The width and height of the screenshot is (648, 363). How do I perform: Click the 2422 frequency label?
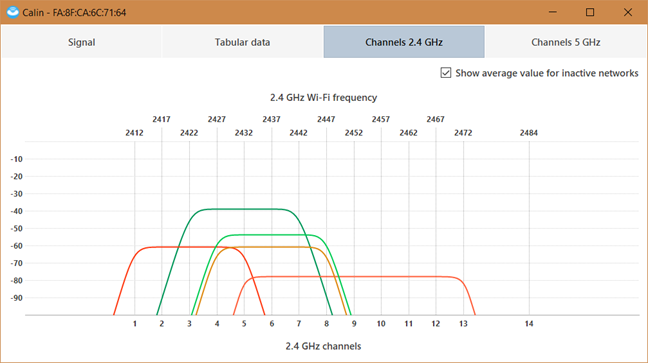click(x=189, y=133)
